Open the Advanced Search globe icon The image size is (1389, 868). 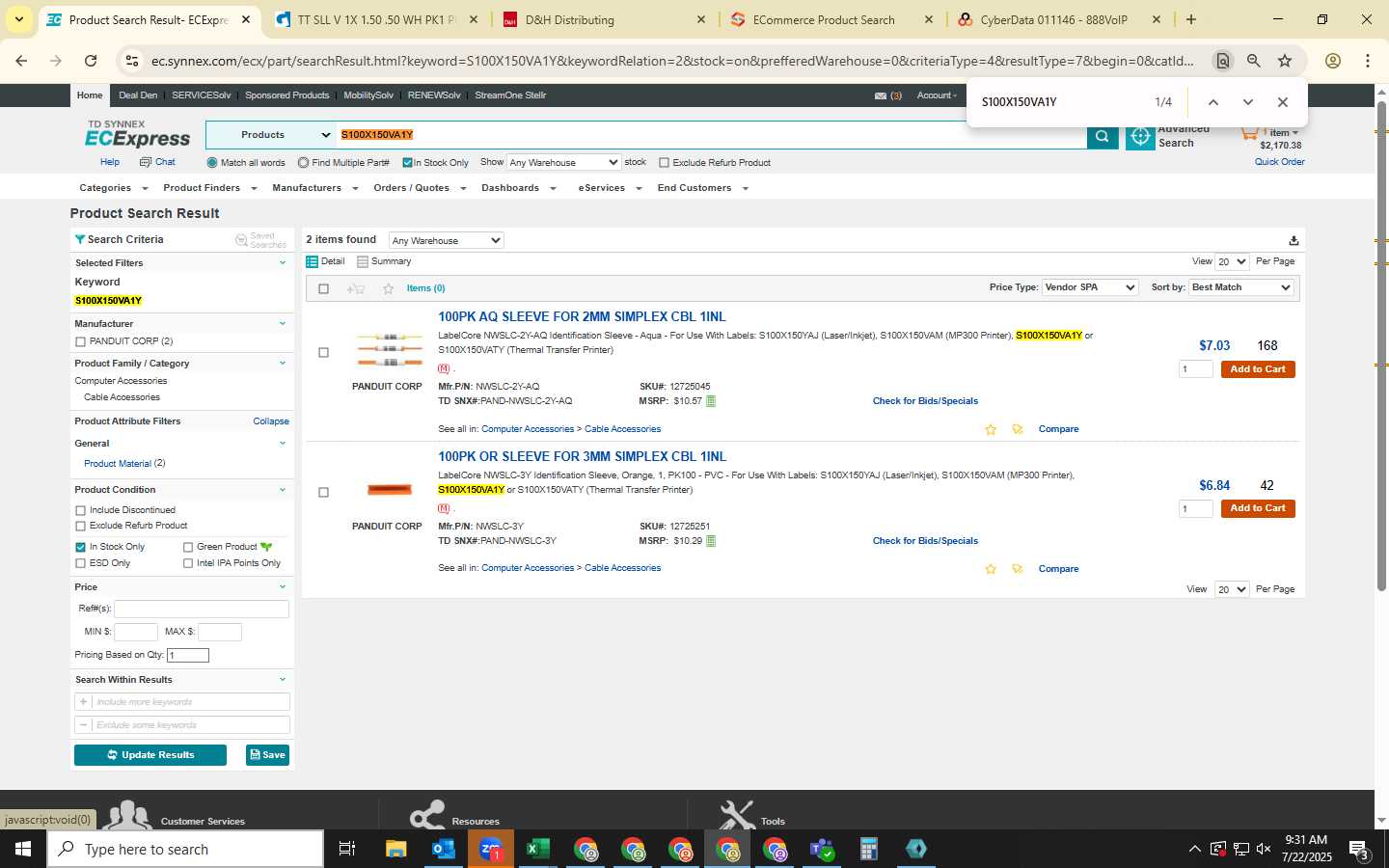tap(1140, 137)
